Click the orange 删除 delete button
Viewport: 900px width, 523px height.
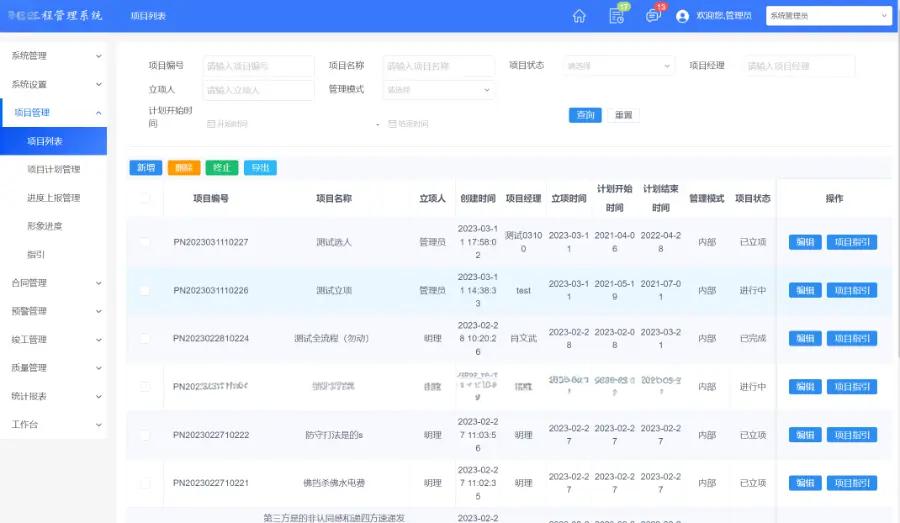click(184, 168)
